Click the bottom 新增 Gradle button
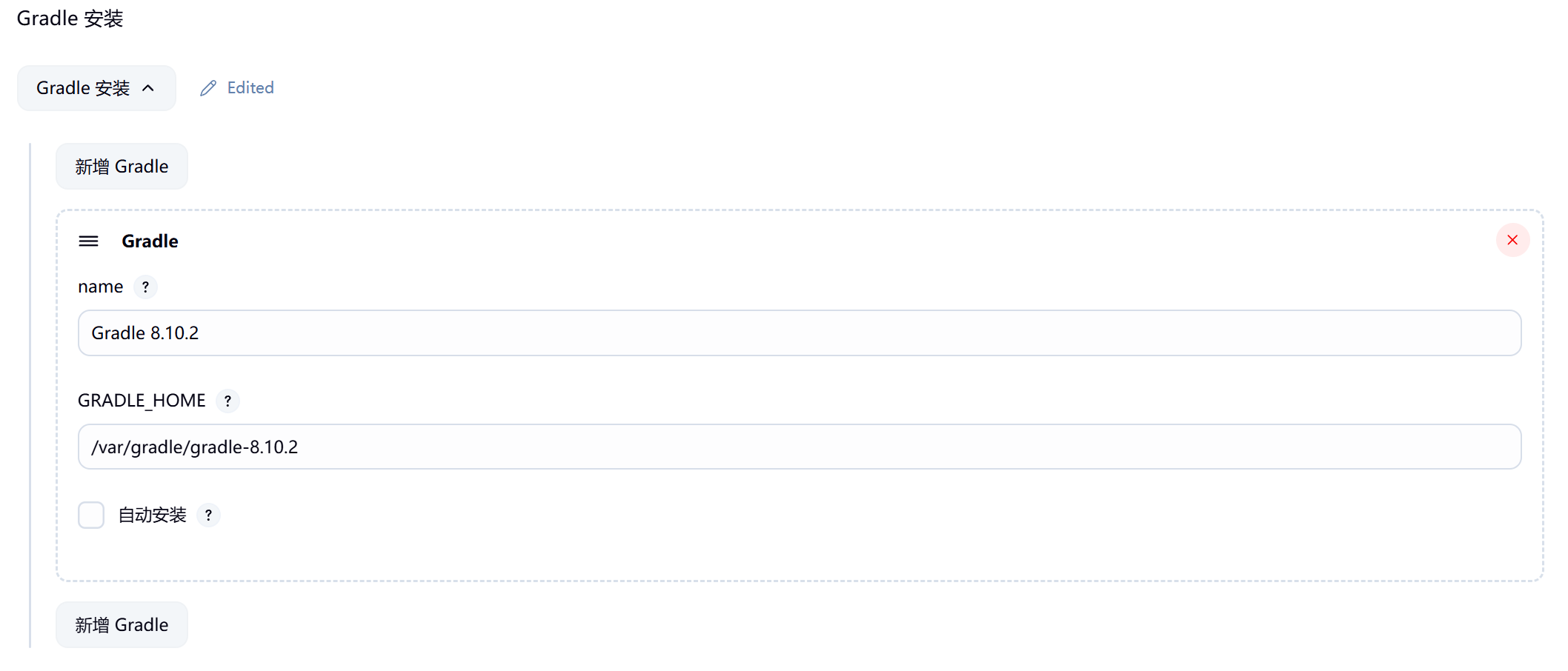Screen dimensions: 1568x671 (x=122, y=625)
